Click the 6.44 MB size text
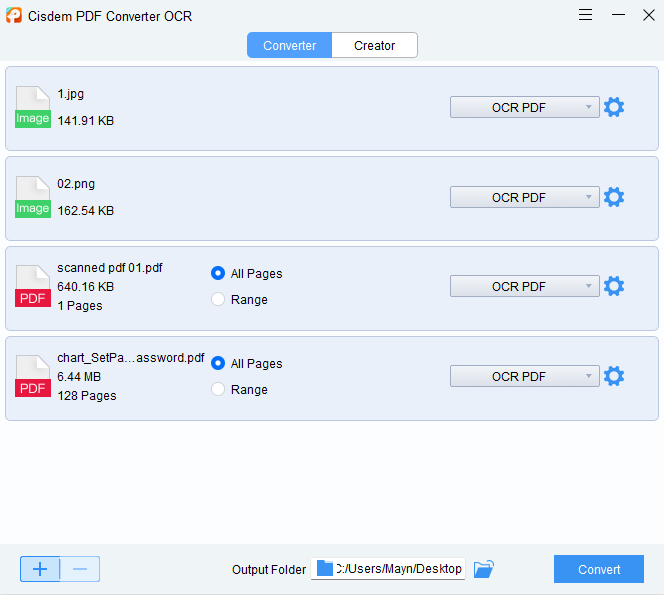Image resolution: width=664 pixels, height=595 pixels. click(x=79, y=376)
